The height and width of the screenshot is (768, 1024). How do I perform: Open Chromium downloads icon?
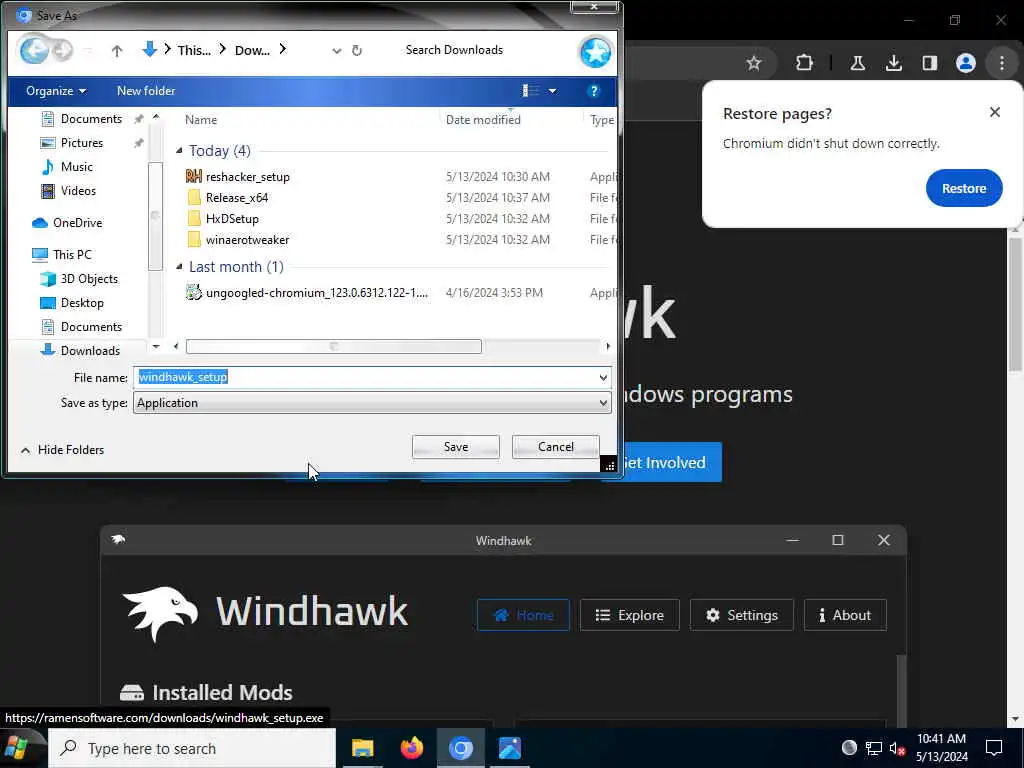(893, 63)
